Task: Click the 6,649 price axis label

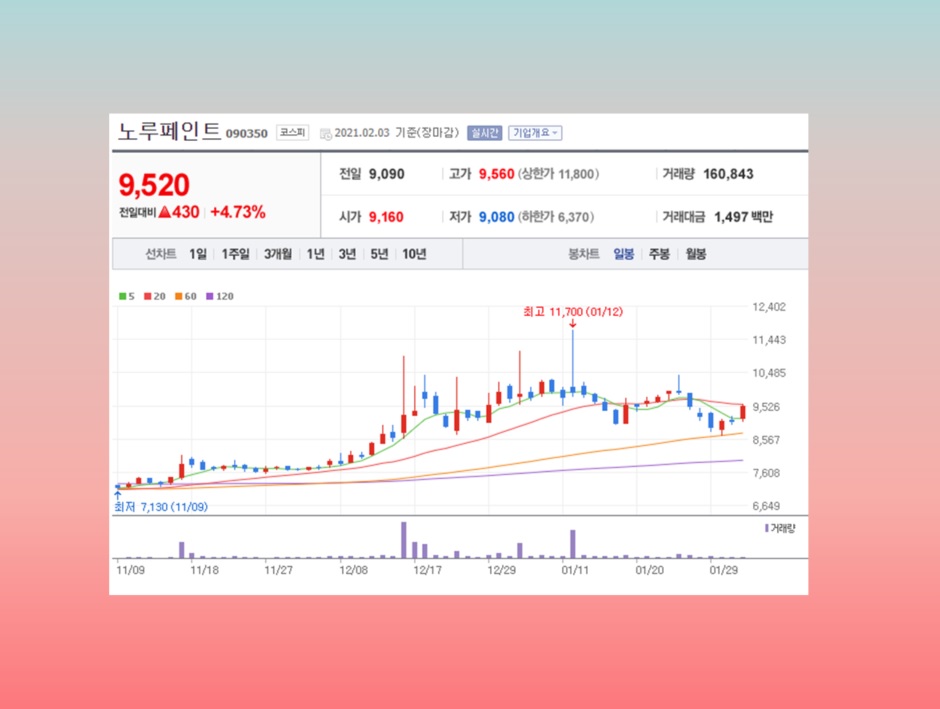Action: click(x=766, y=506)
